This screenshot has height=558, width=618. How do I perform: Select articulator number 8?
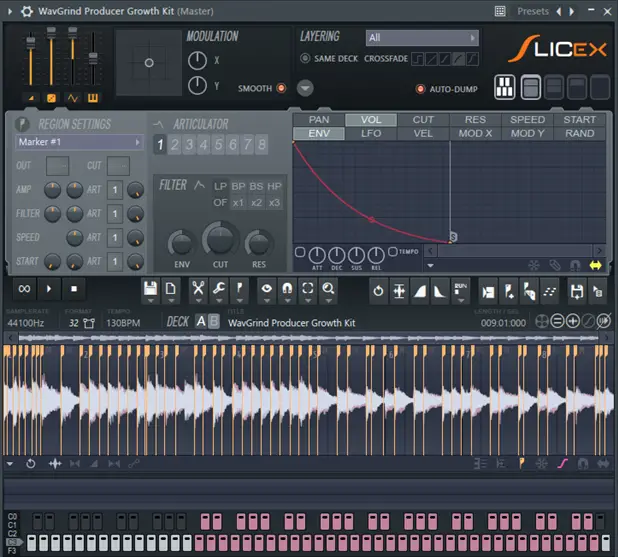[262, 145]
